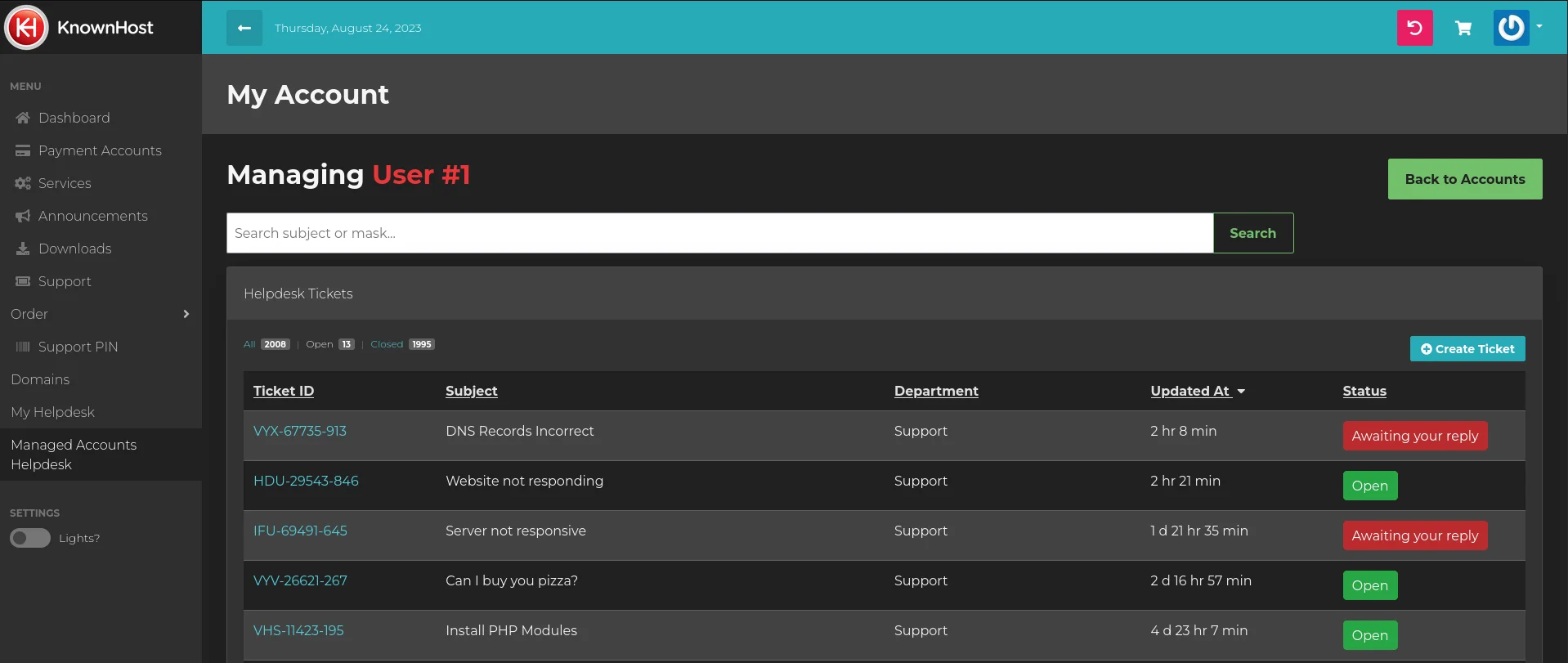Click the Create Ticket button
1568x663 pixels.
(x=1467, y=349)
